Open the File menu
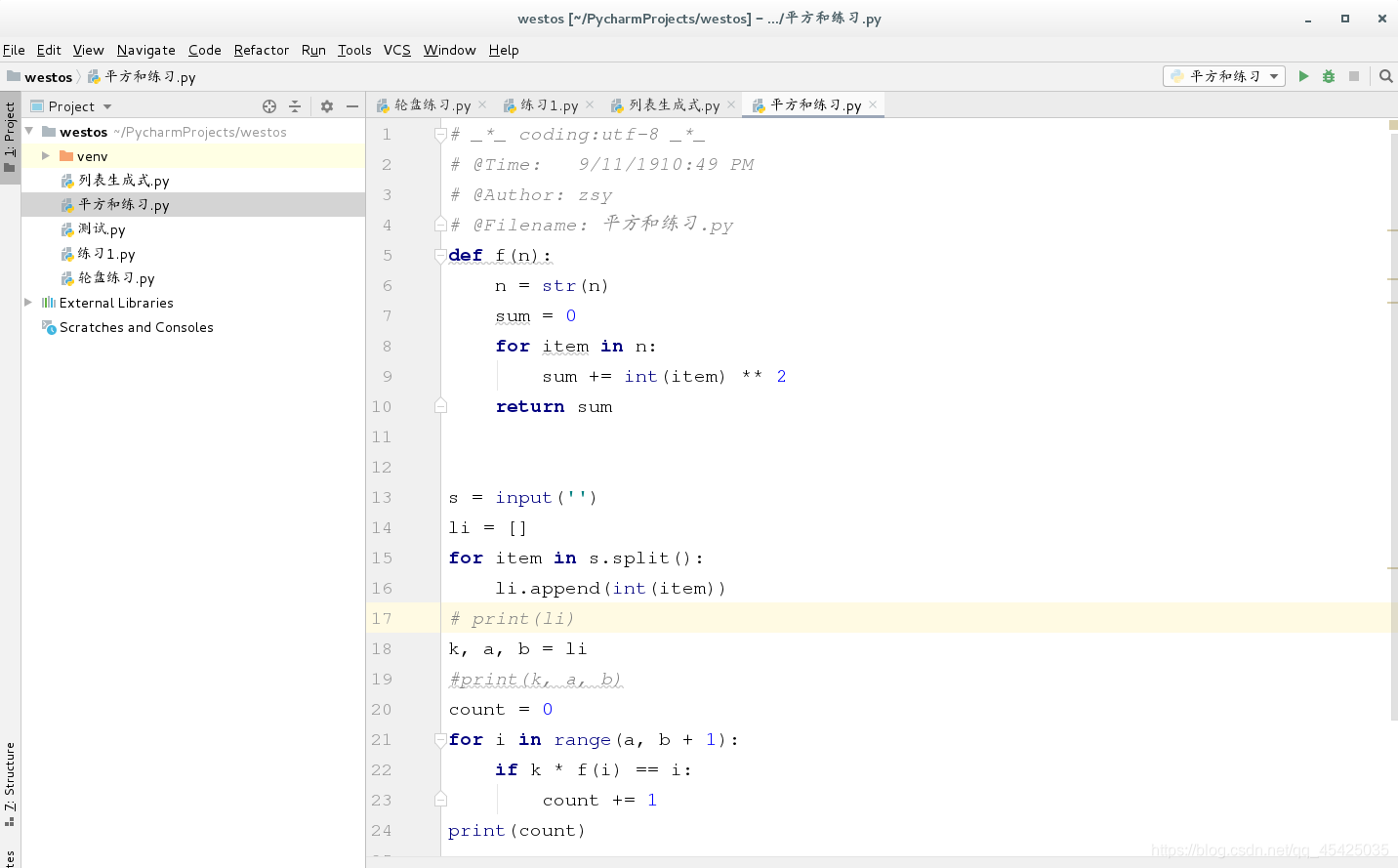This screenshot has height=868, width=1398. 14,50
